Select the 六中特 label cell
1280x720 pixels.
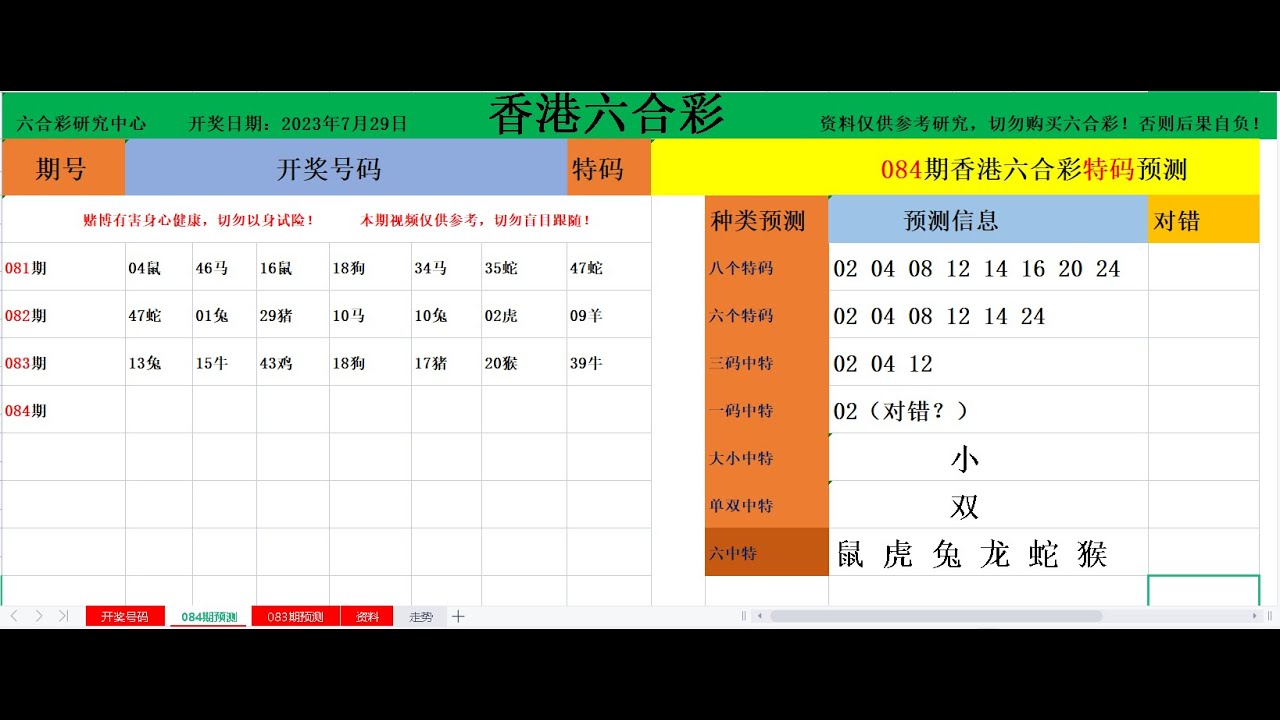click(x=767, y=552)
